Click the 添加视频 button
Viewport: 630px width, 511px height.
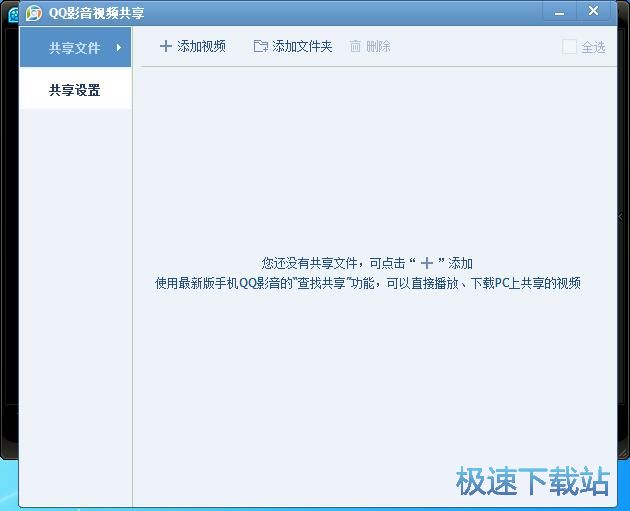(x=193, y=47)
